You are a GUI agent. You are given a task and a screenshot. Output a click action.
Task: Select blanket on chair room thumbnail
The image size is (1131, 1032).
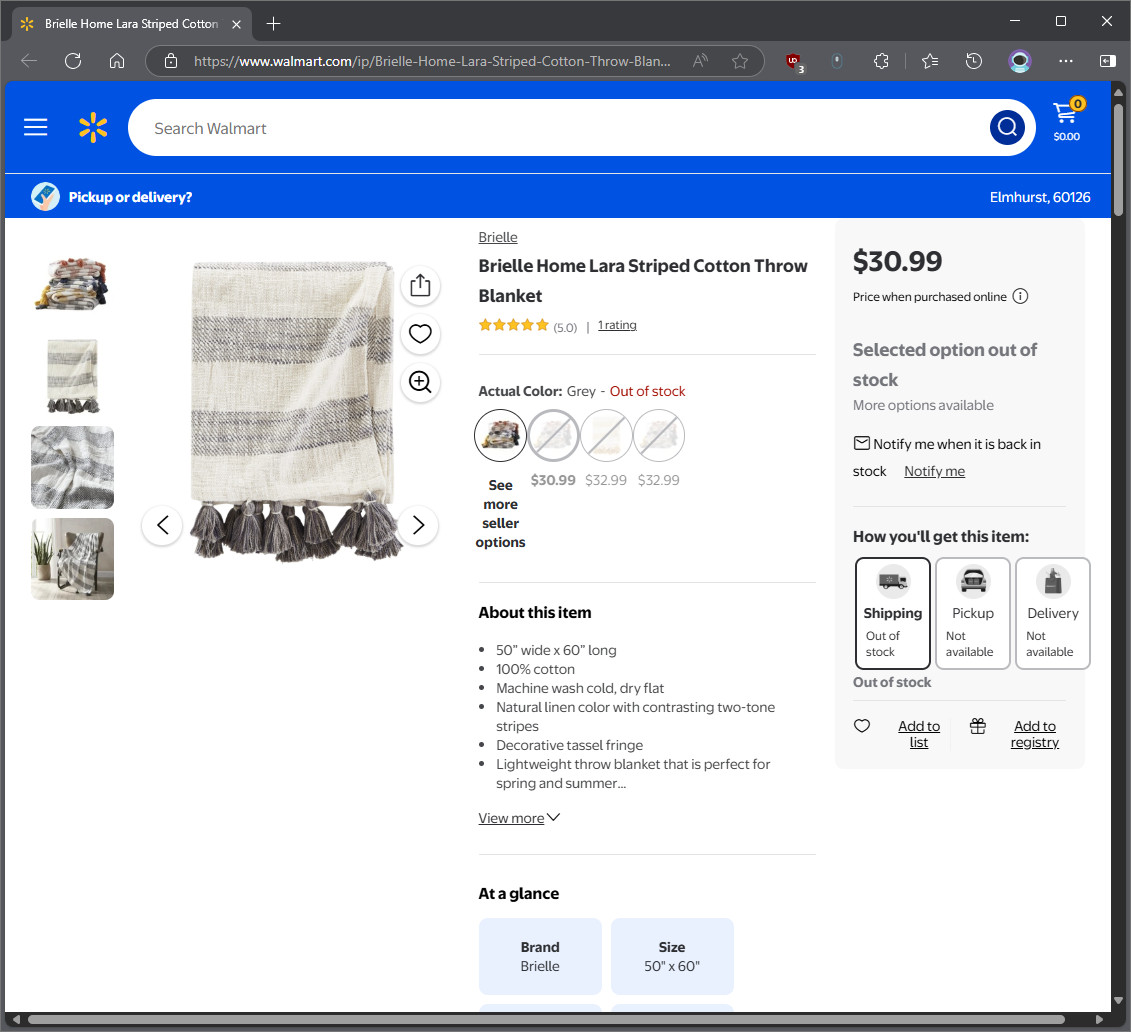point(72,559)
